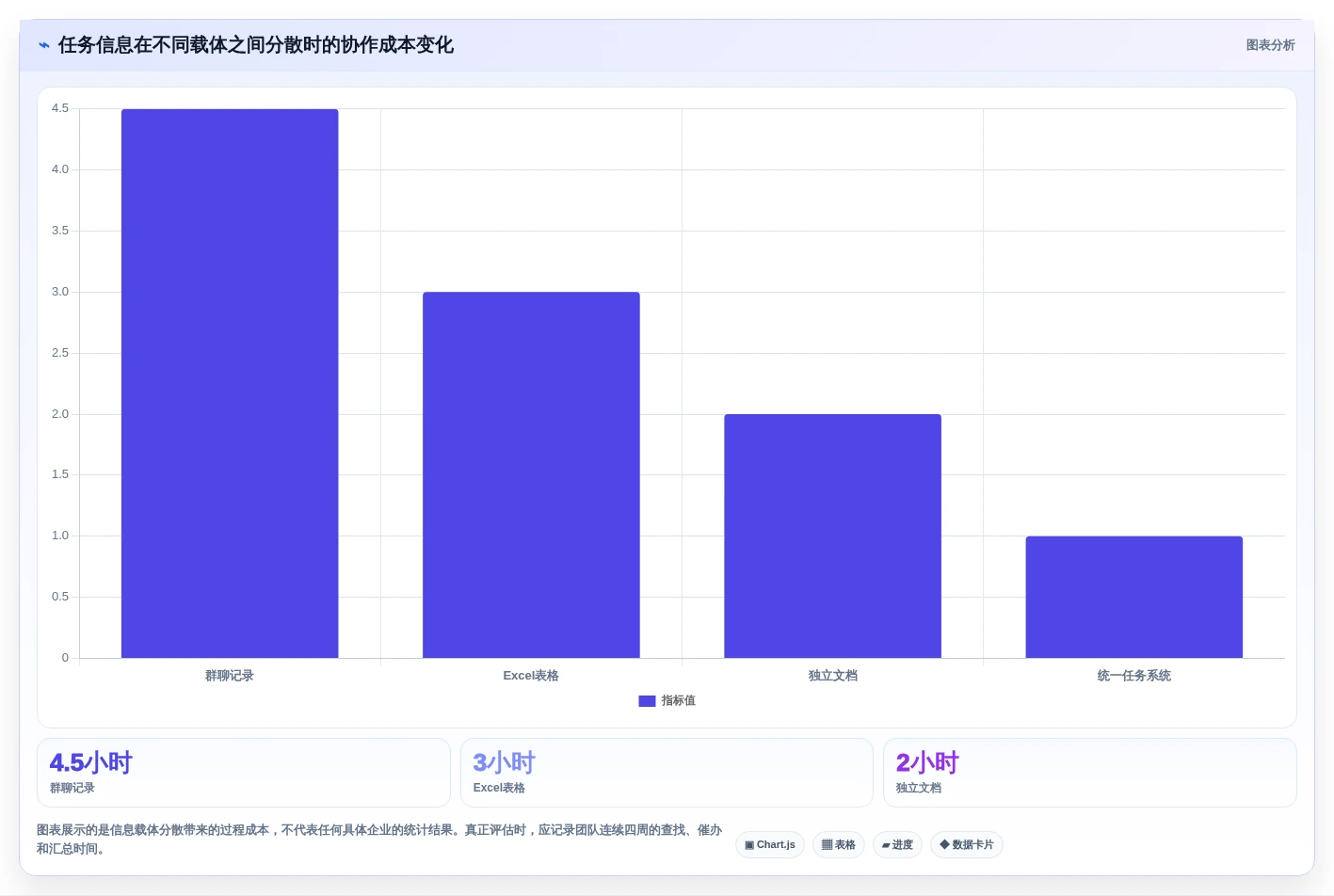Click the 2.0 y-axis tick label

pyautogui.click(x=60, y=414)
